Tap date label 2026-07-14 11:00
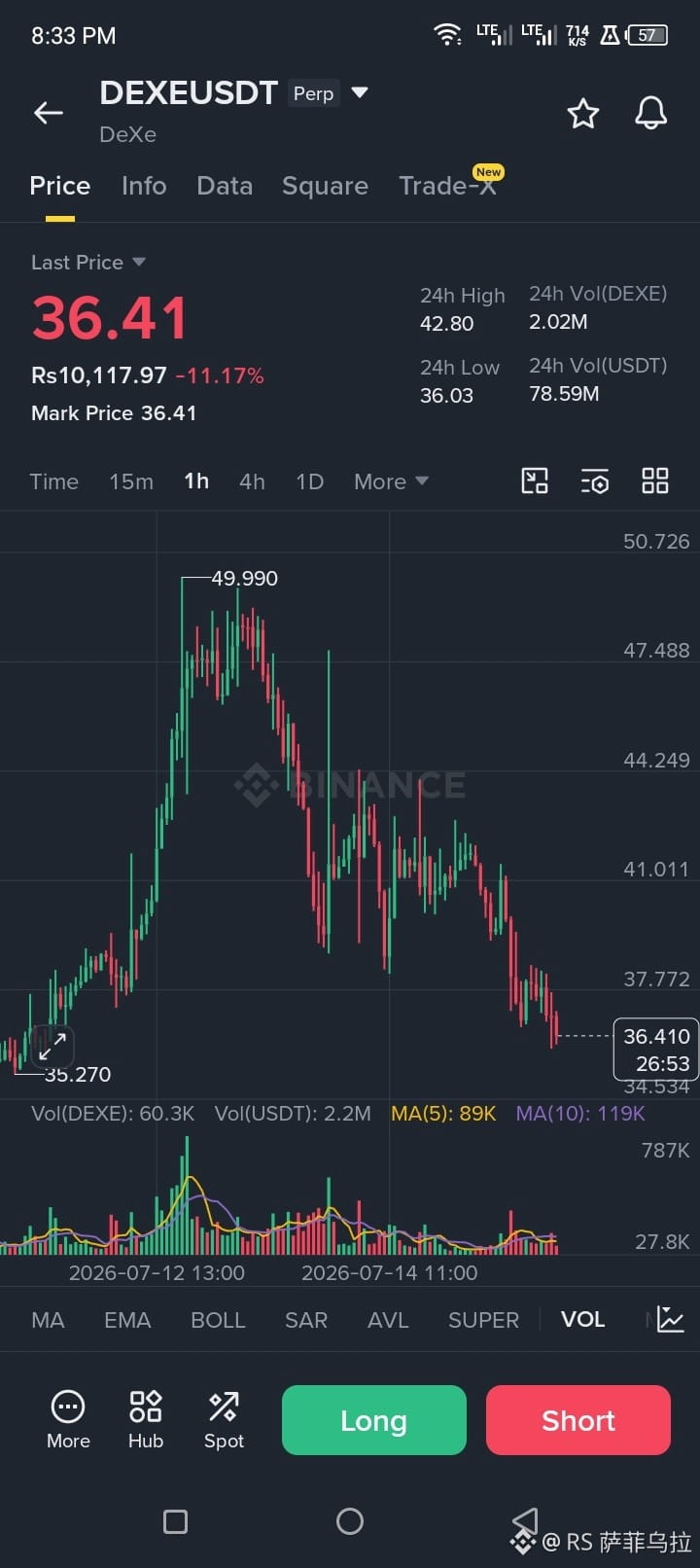 pyautogui.click(x=390, y=1272)
